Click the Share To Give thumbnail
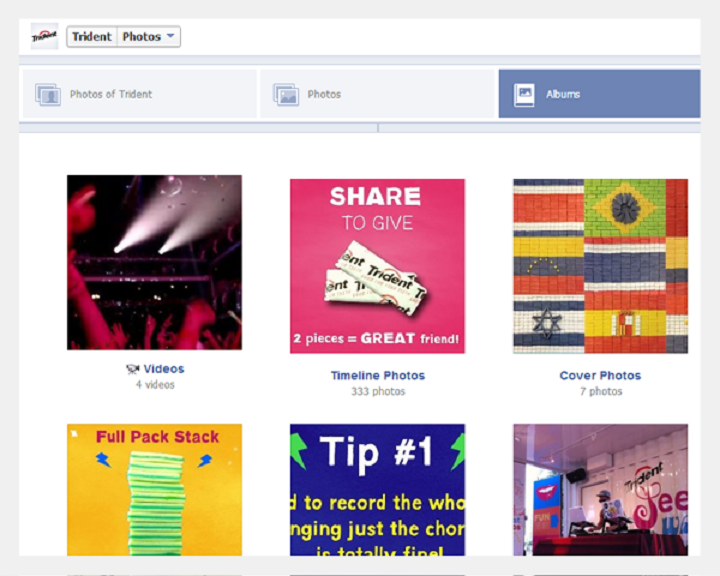This screenshot has width=720, height=576. pyautogui.click(x=377, y=266)
